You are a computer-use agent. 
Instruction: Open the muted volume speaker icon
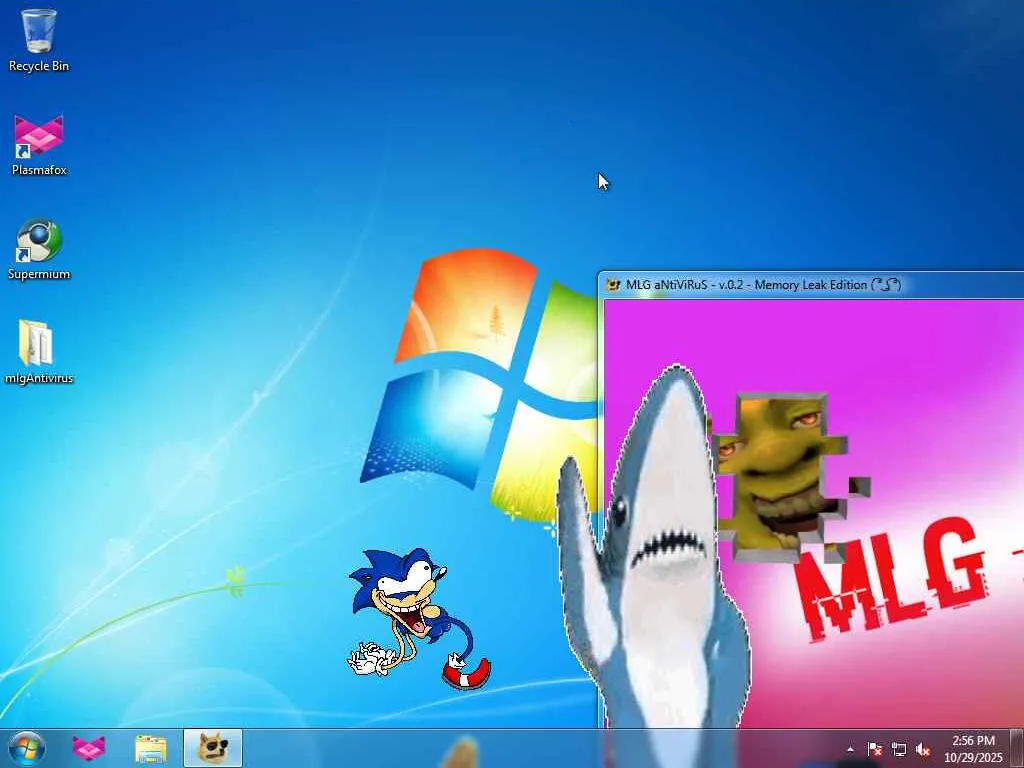[x=923, y=749]
